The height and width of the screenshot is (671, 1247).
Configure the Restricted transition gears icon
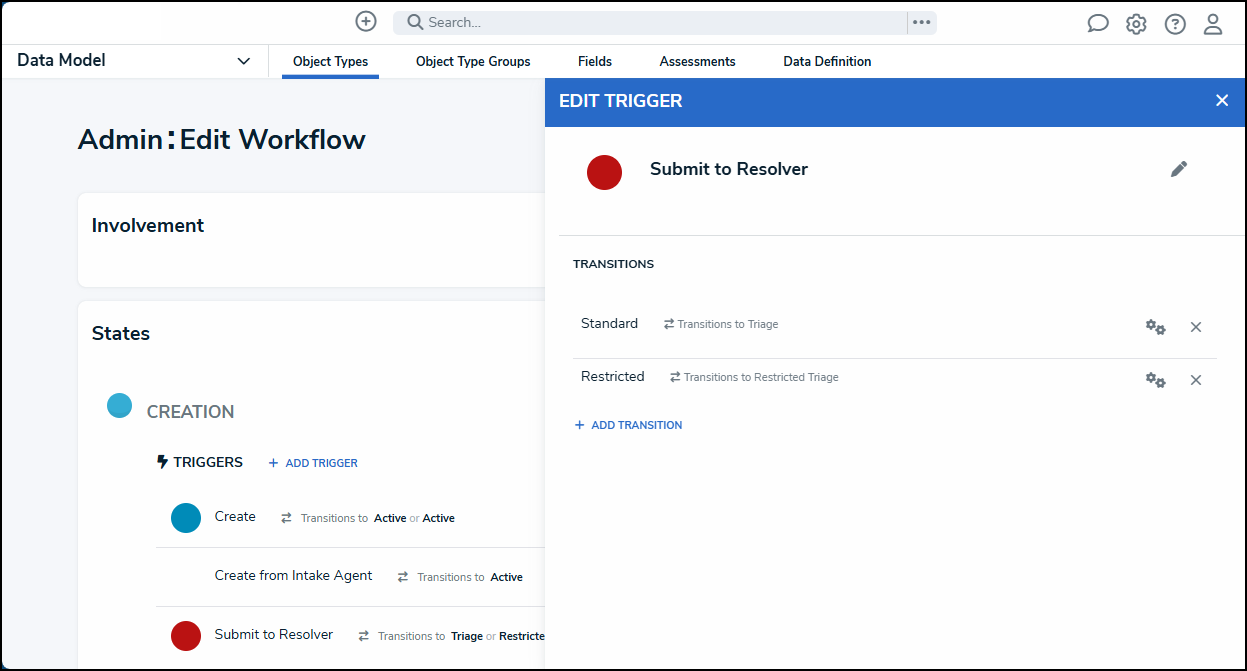coord(1156,380)
